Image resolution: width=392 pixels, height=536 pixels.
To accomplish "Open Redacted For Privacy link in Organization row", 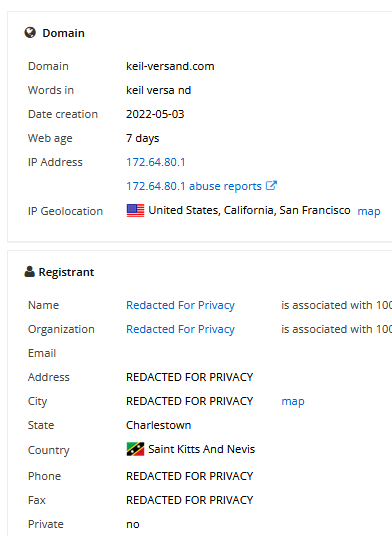I will click(x=180, y=329).
